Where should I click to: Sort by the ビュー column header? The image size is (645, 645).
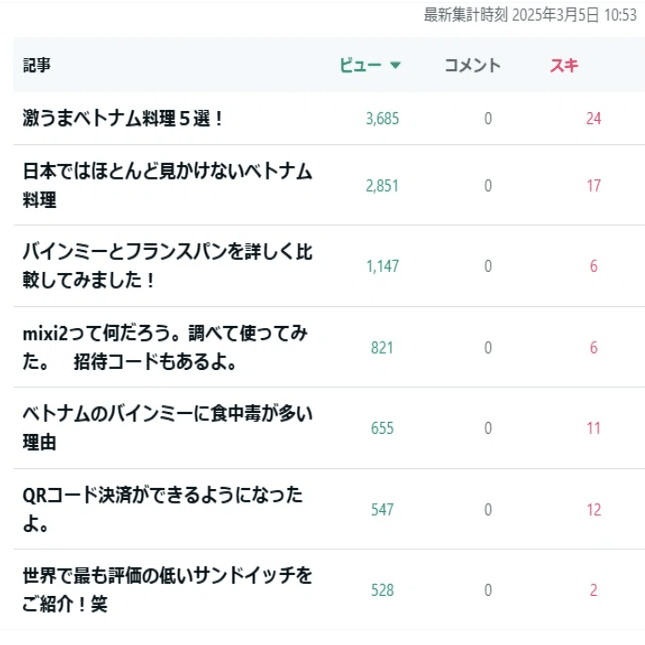360,65
